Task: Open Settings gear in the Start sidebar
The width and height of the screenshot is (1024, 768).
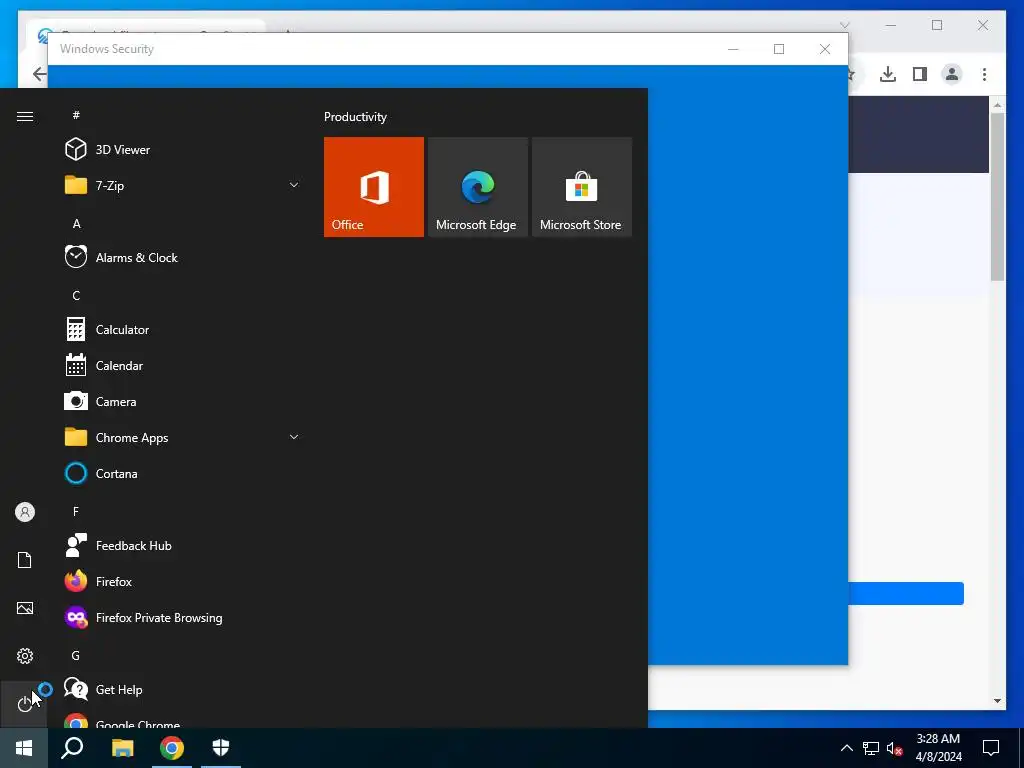Action: 25,656
